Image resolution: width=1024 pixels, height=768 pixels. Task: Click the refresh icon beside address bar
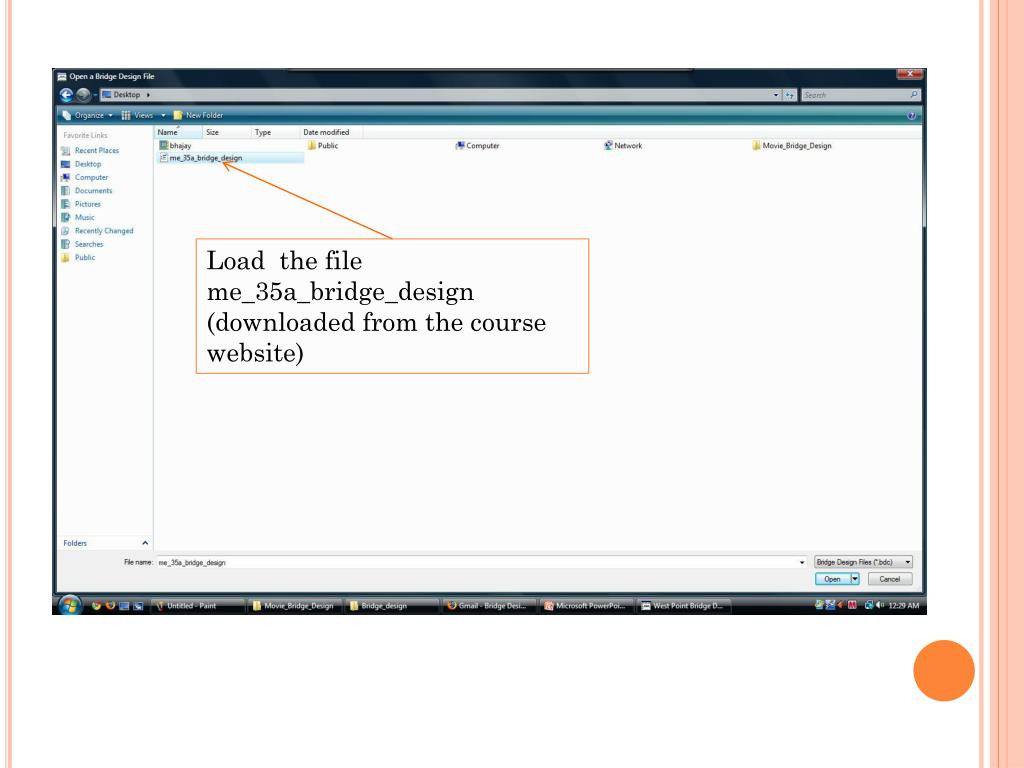tap(790, 95)
